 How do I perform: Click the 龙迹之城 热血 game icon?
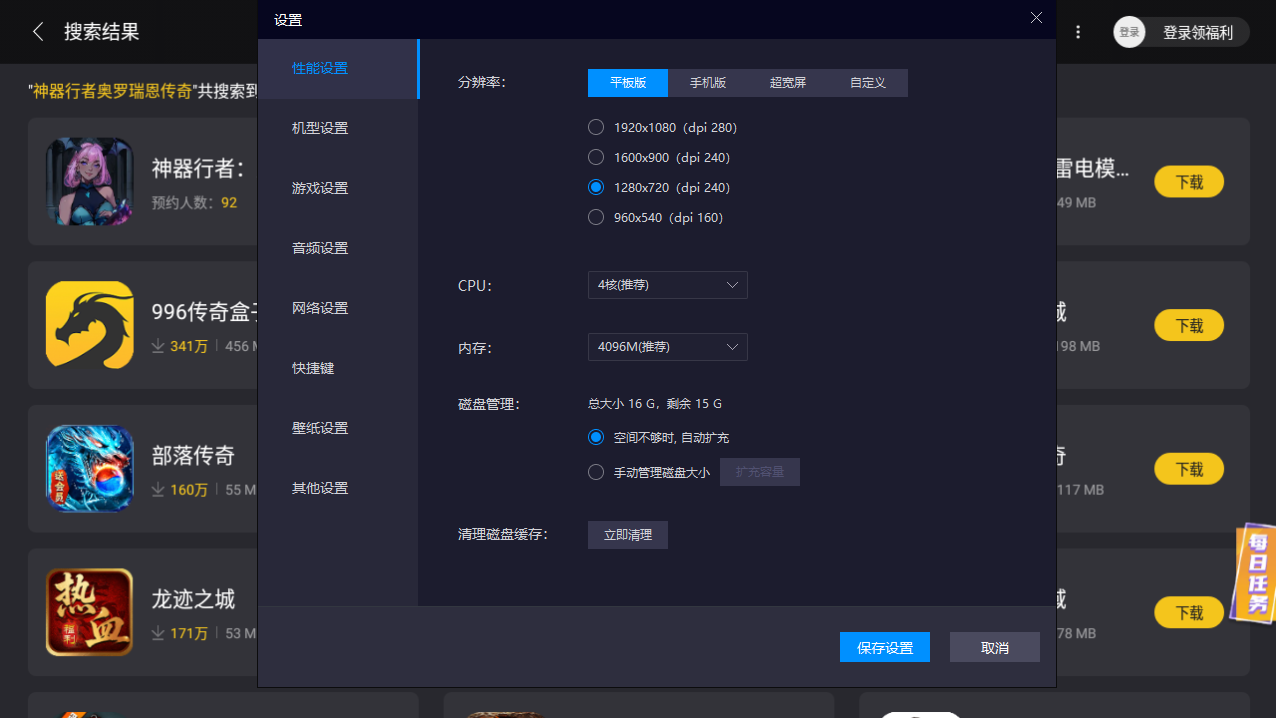[89, 611]
